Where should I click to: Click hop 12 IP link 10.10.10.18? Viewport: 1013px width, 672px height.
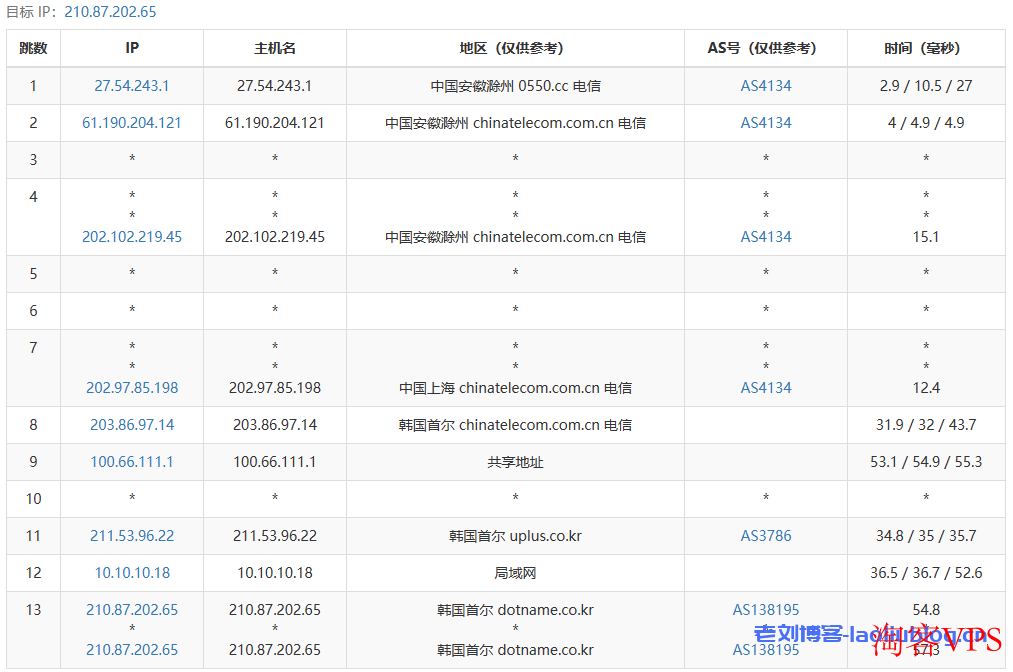132,572
